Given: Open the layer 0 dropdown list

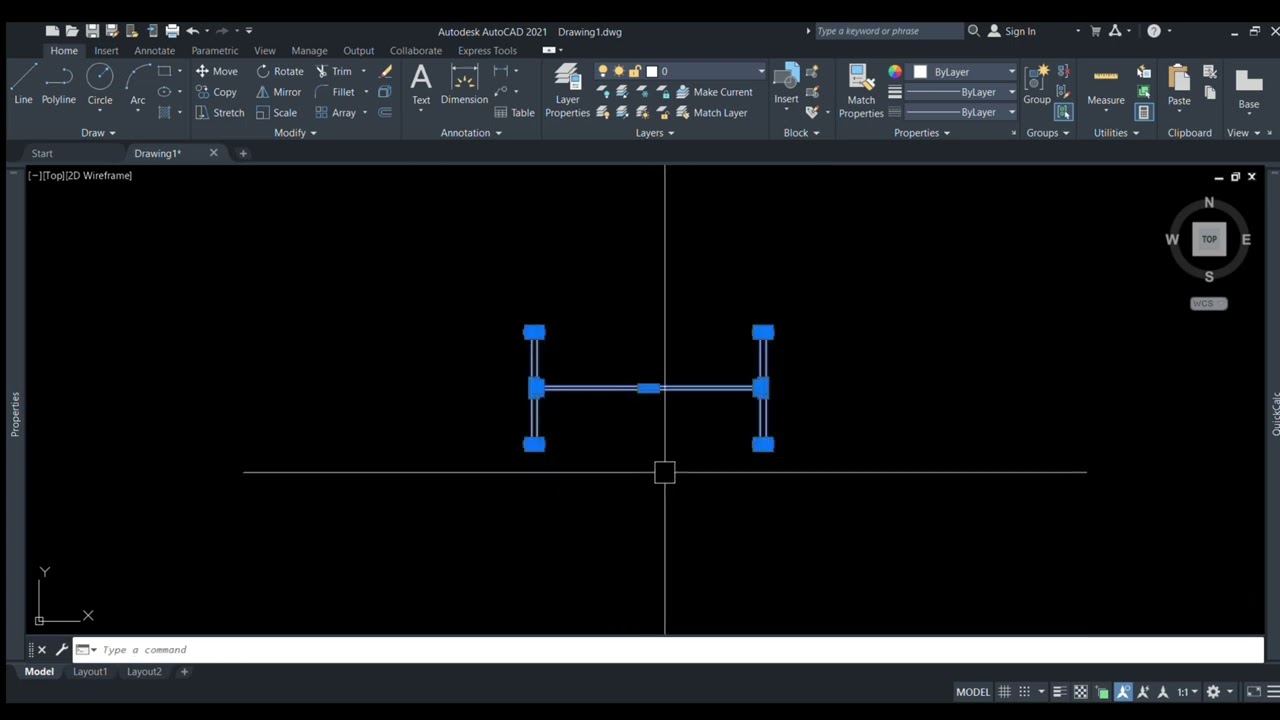Looking at the screenshot, I should [761, 71].
